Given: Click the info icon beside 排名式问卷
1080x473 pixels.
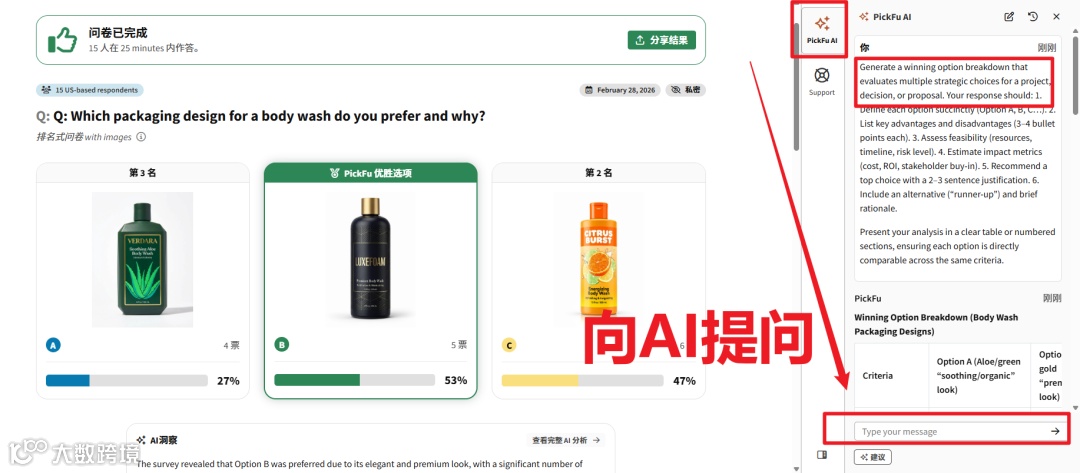Looking at the screenshot, I should pyautogui.click(x=141, y=137).
